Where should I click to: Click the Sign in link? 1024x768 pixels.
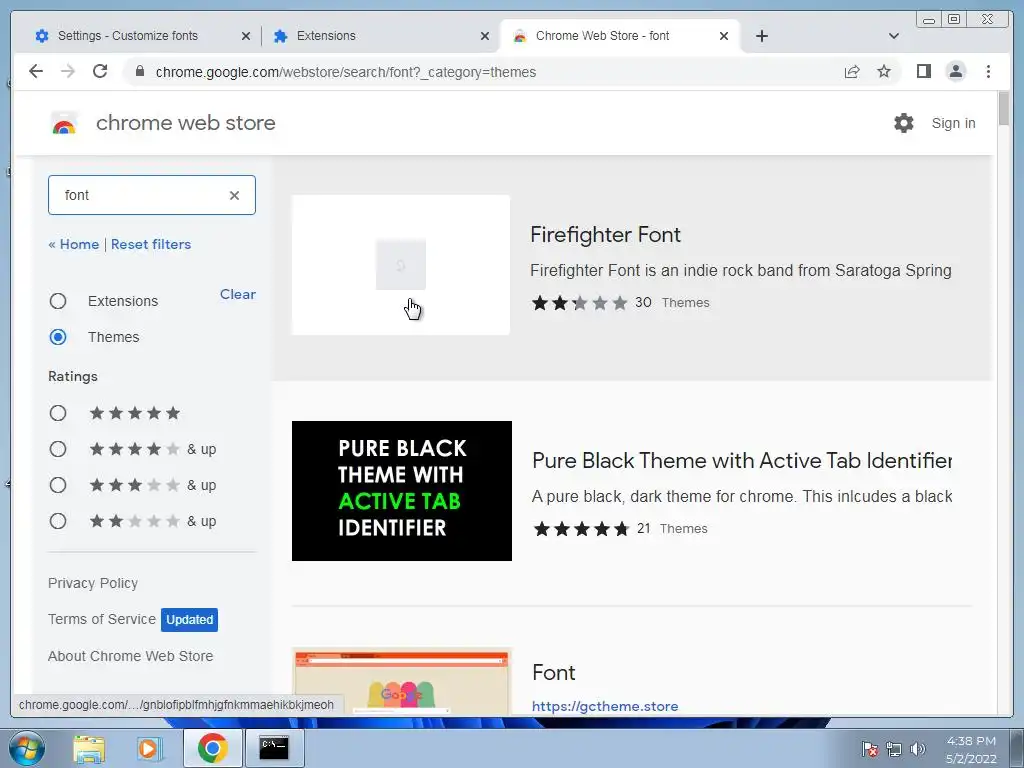[953, 123]
